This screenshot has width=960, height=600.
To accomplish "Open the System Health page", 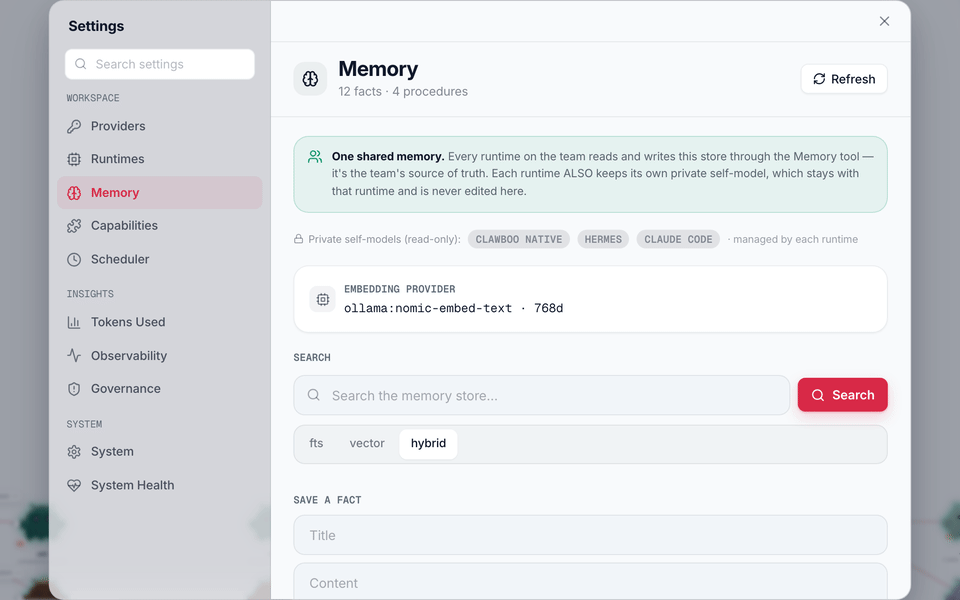I will click(x=159, y=485).
